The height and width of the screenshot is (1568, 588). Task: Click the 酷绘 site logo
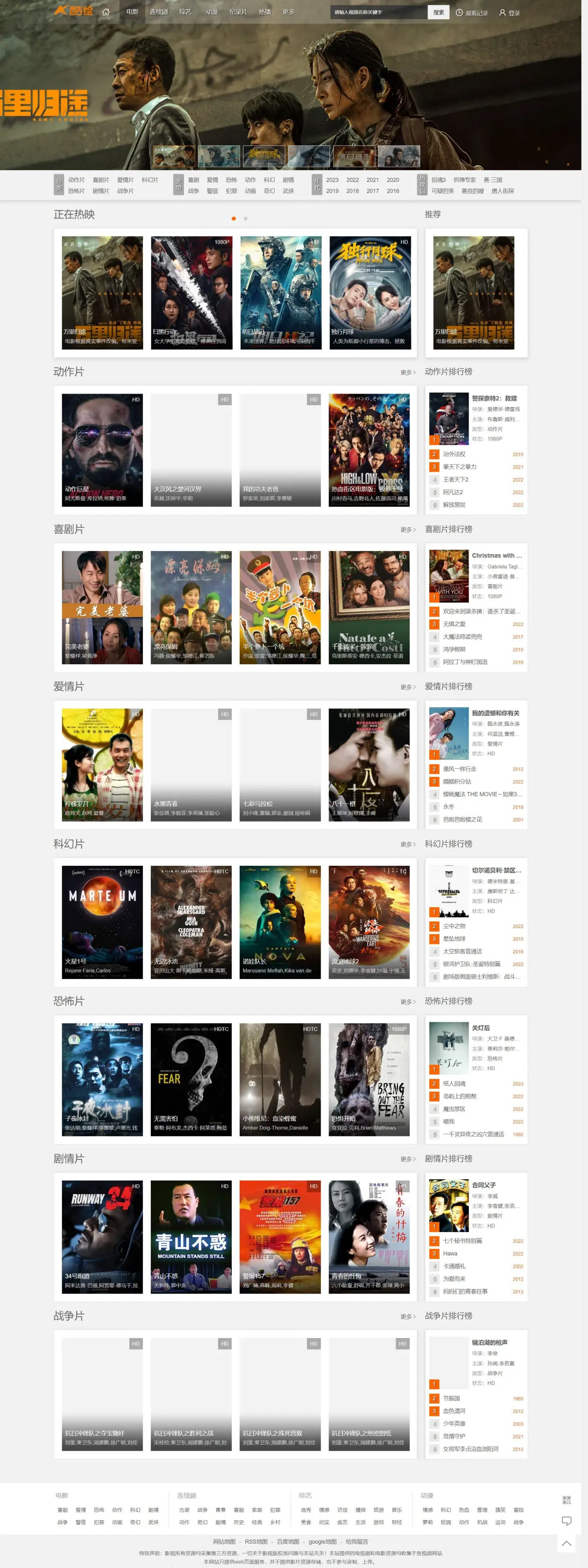[x=73, y=11]
